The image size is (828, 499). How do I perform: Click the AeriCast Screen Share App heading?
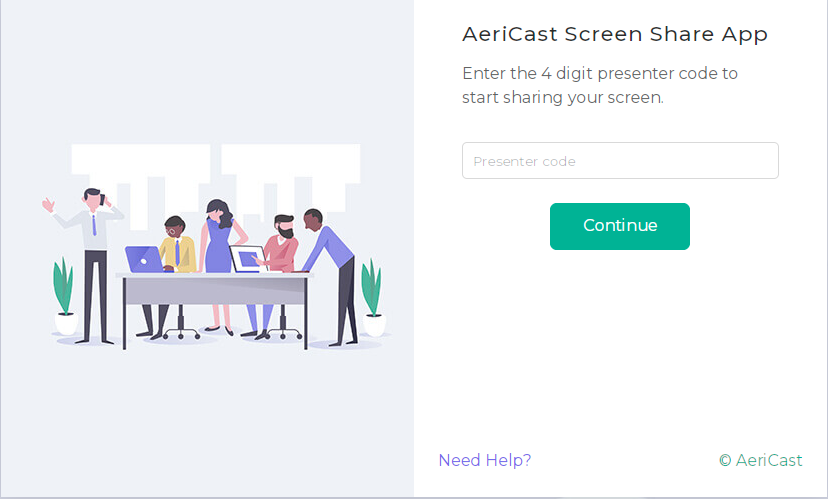[x=615, y=34]
